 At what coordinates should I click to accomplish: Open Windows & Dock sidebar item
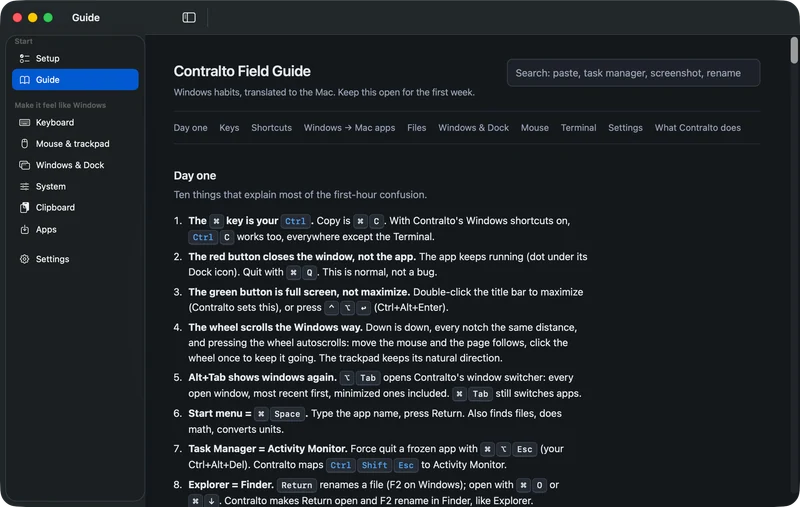click(75, 165)
